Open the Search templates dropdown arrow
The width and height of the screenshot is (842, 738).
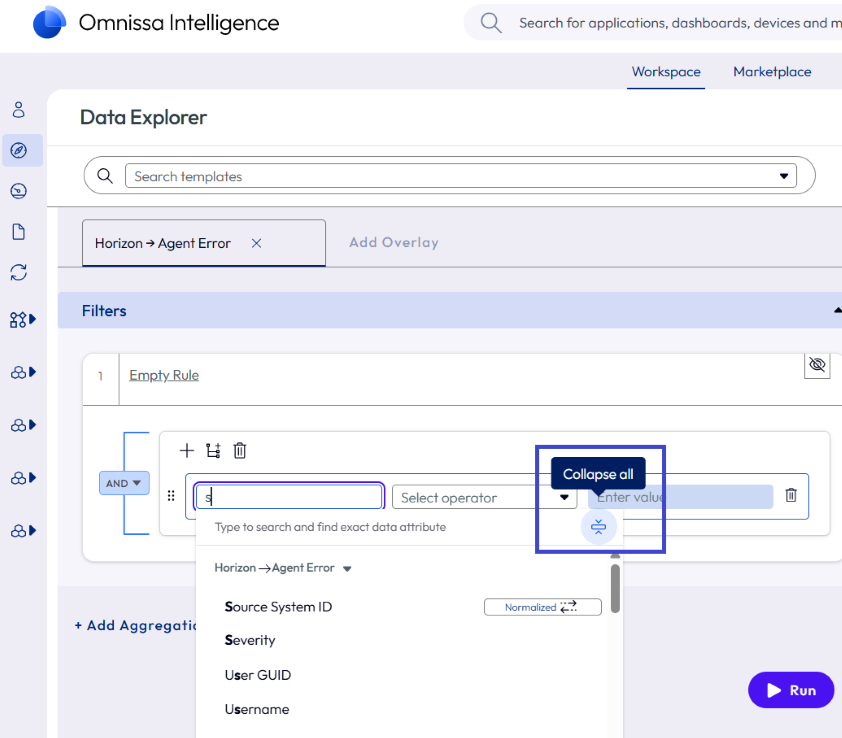[x=784, y=176]
